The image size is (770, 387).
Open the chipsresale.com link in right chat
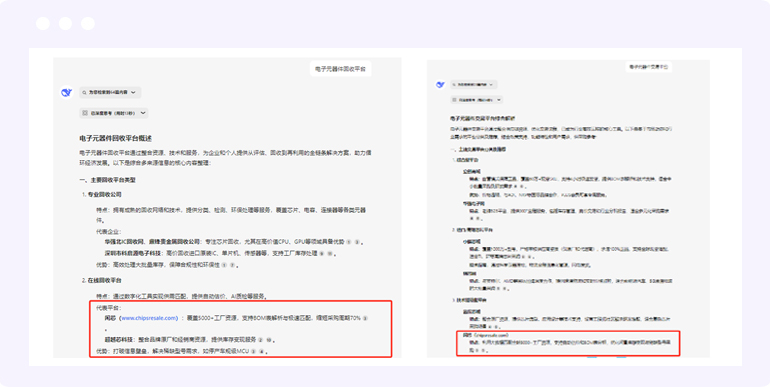[x=491, y=335]
